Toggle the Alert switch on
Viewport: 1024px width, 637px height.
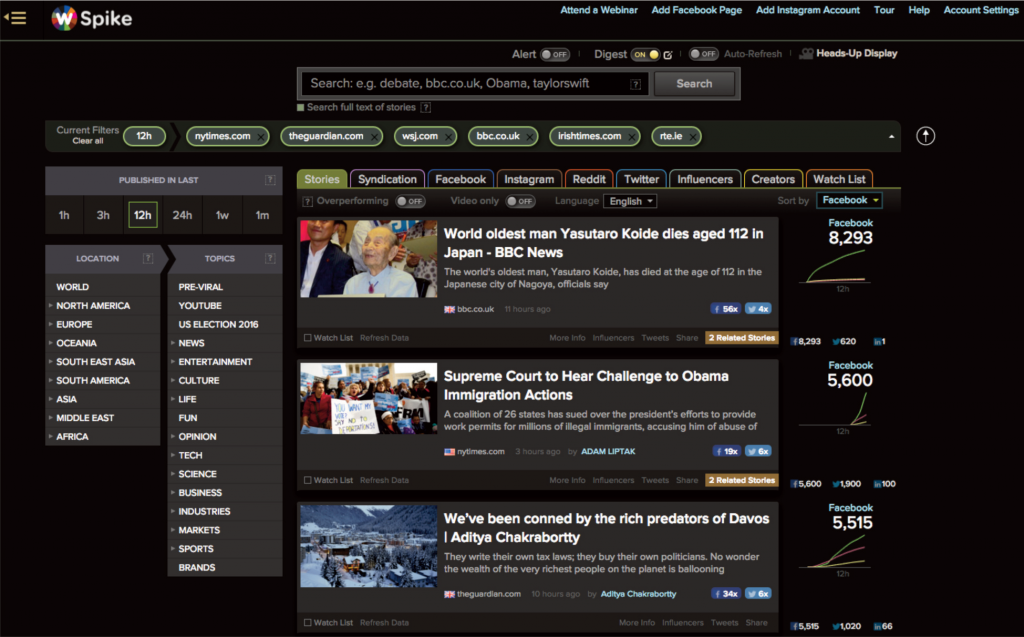coord(554,55)
